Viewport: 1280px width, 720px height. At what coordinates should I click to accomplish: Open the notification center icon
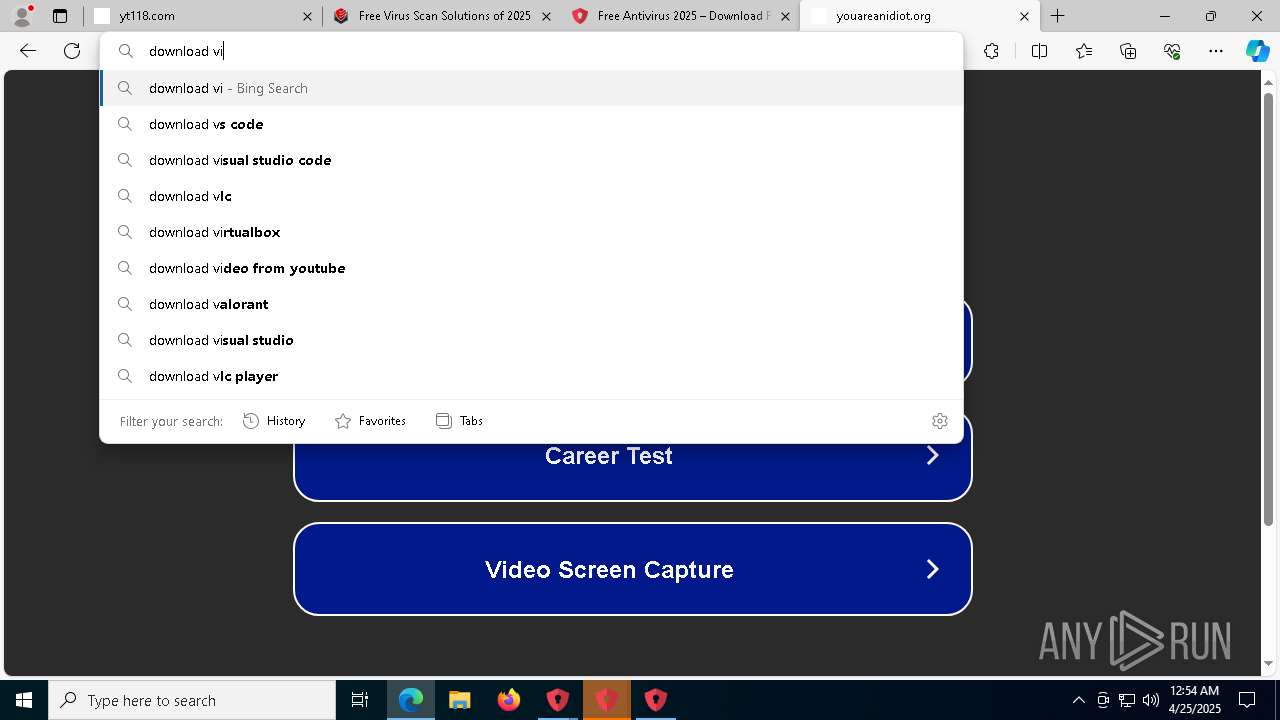click(1247, 700)
